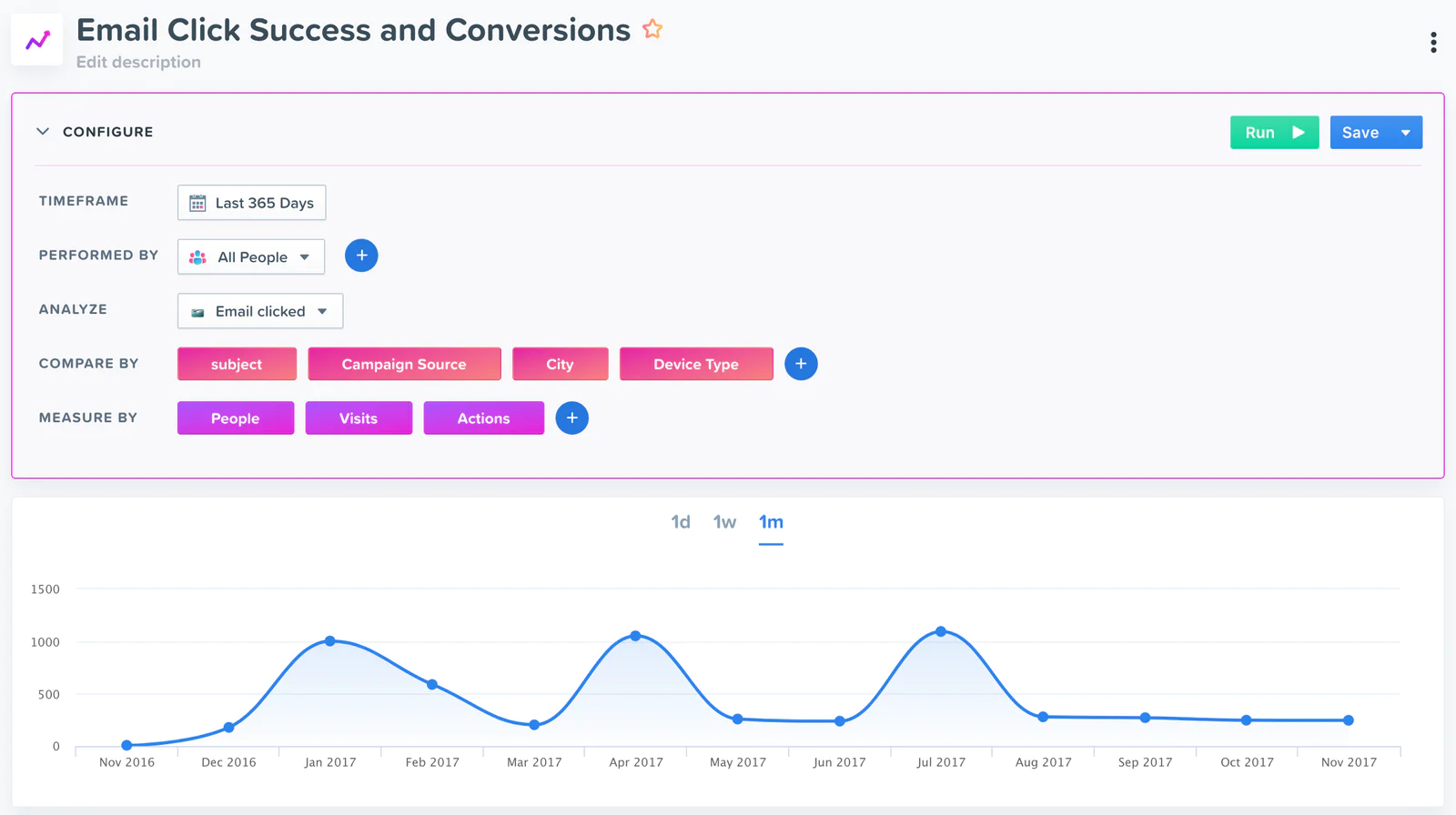Click the Dec 2016 data point

tap(228, 728)
